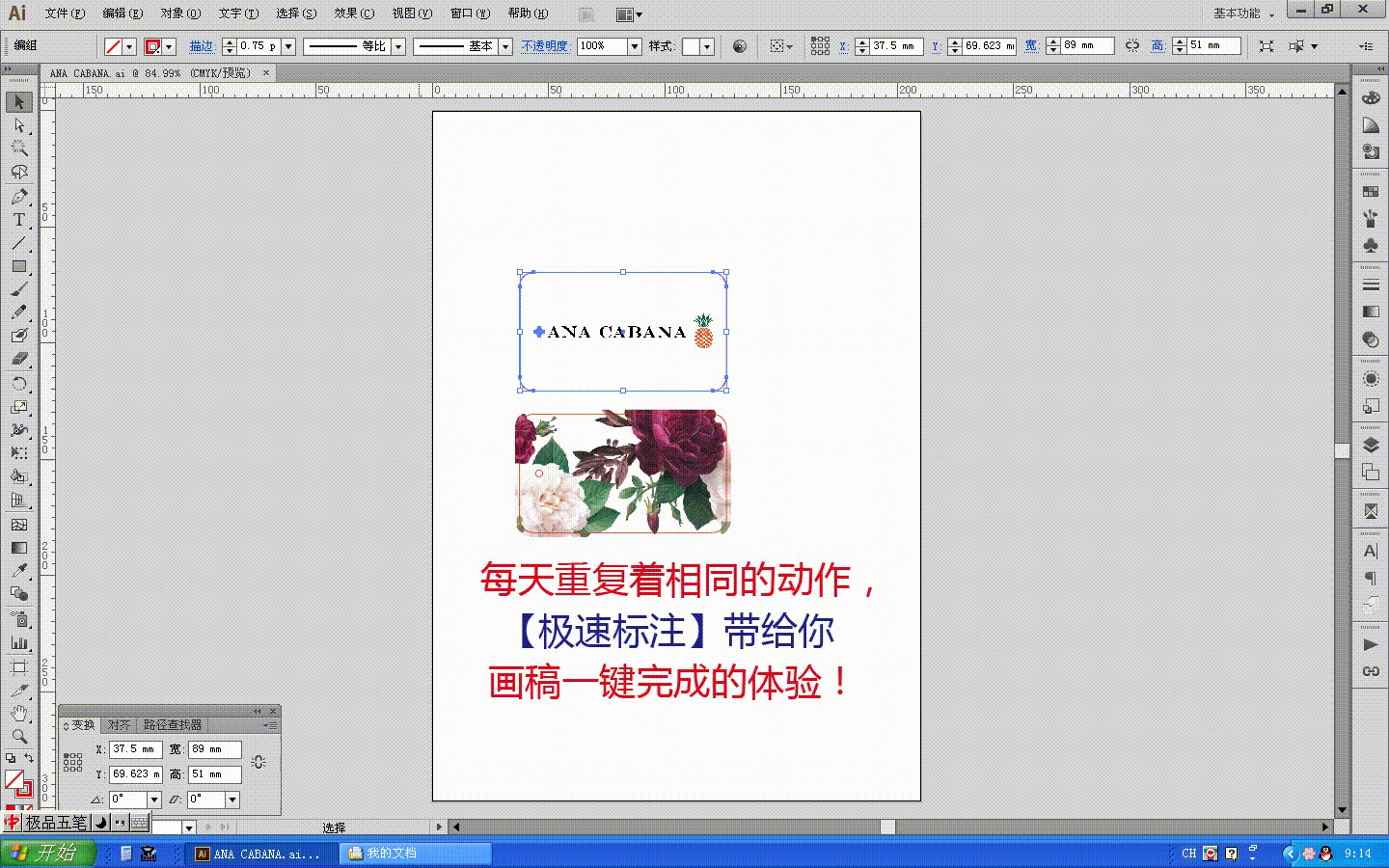The height and width of the screenshot is (868, 1389).
Task: Open the Stroke panel icon
Action: 1371,285
